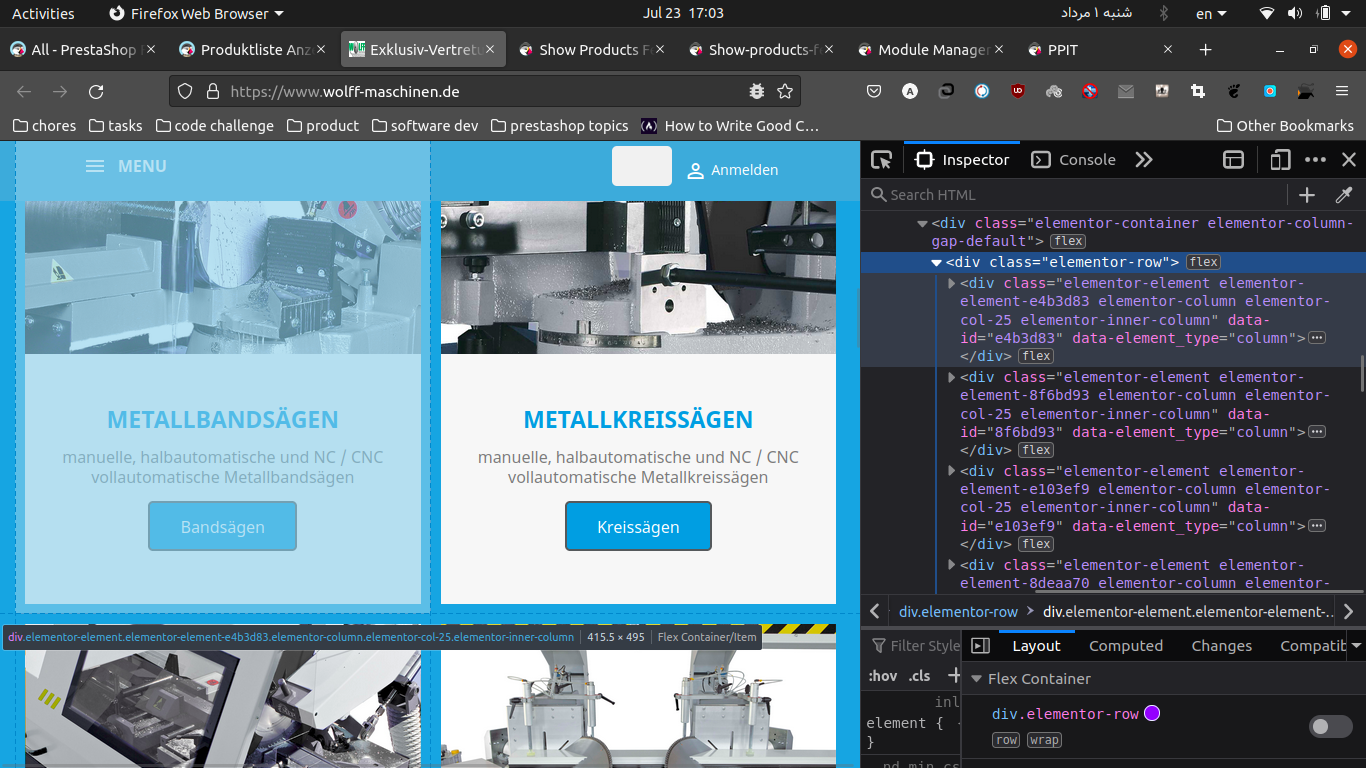The image size is (1366, 768).
Task: Activate the element picker tool in DevTools
Action: (x=881, y=160)
